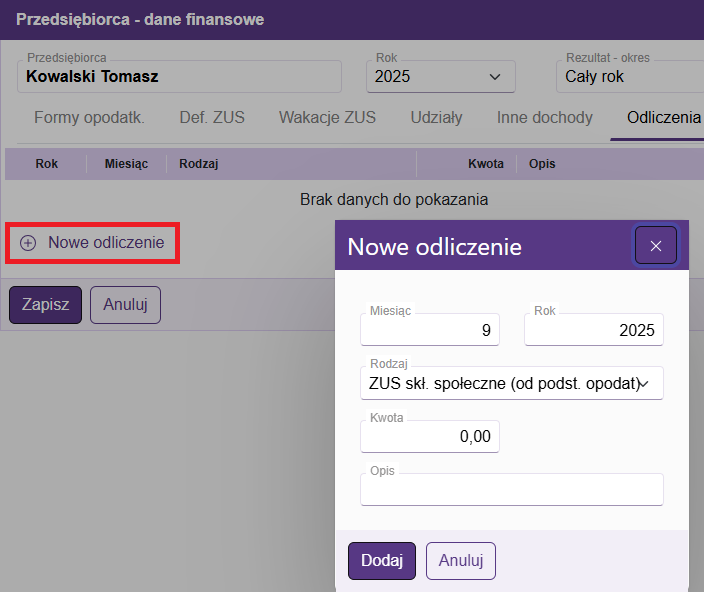Select the Udziały tab
704x592 pixels.
click(436, 118)
